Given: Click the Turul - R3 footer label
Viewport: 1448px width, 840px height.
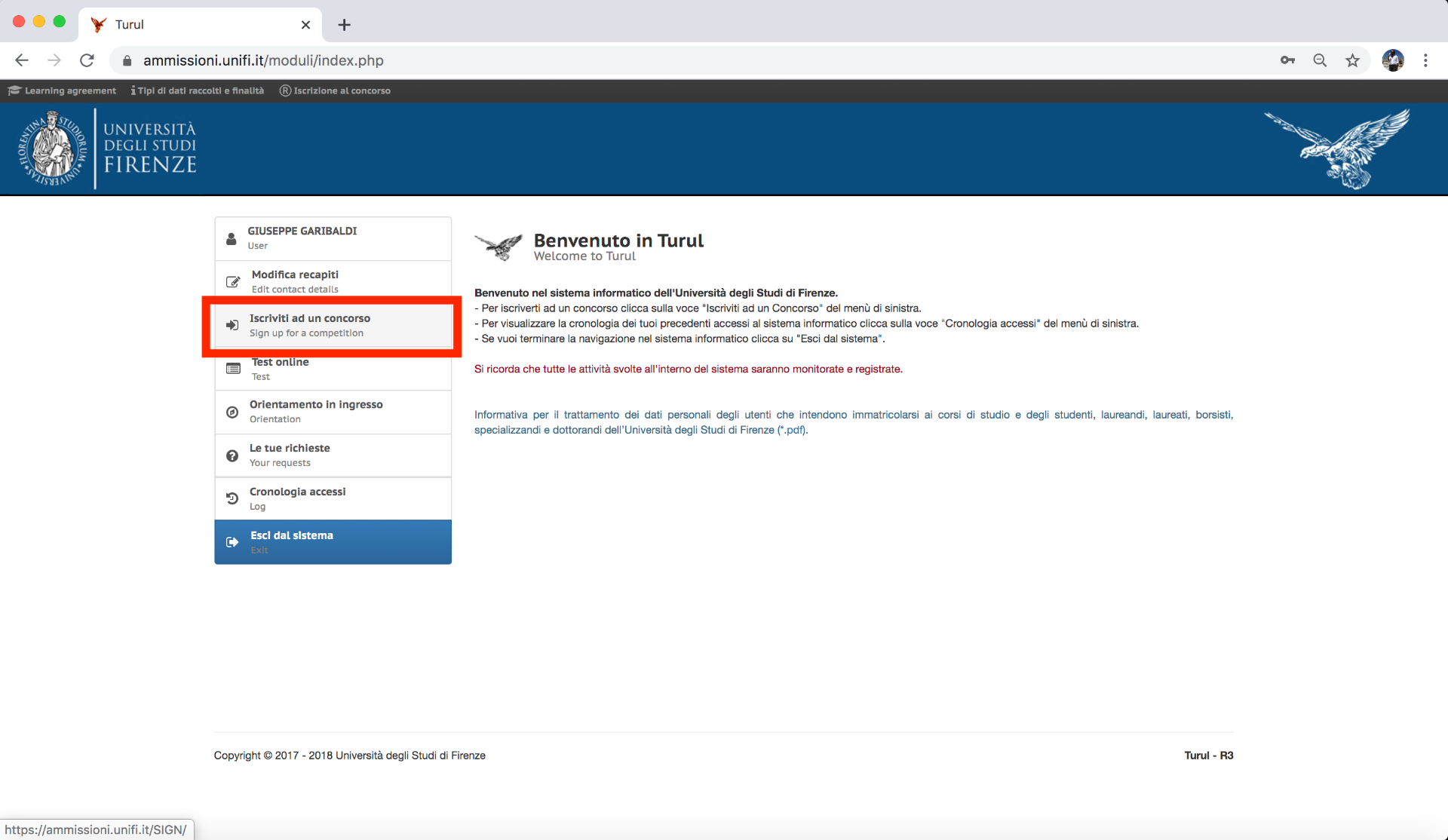Looking at the screenshot, I should click(x=1209, y=756).
